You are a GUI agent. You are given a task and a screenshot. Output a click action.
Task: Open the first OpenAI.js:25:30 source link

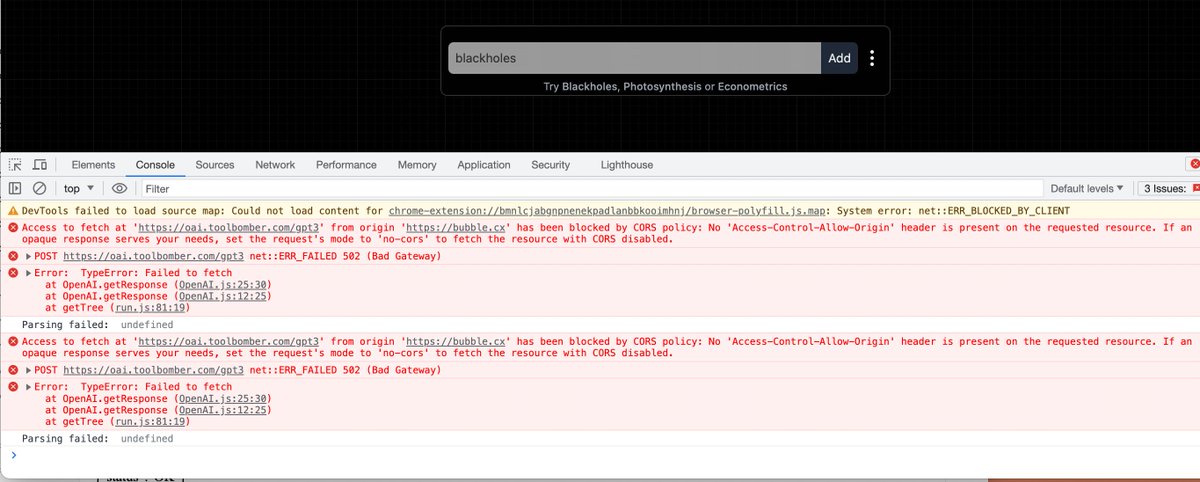[x=223, y=285]
